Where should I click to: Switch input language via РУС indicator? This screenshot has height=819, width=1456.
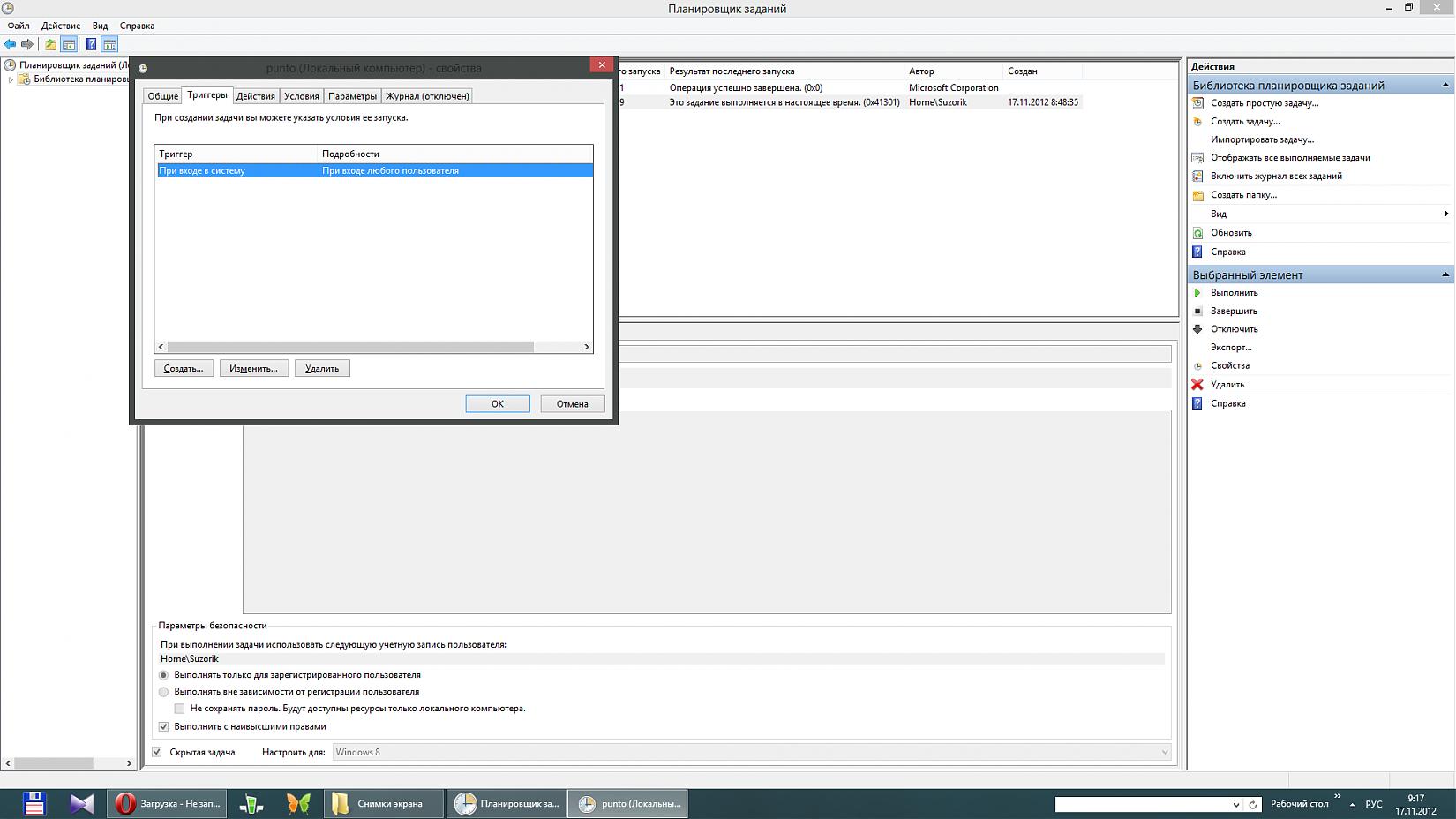point(1374,805)
